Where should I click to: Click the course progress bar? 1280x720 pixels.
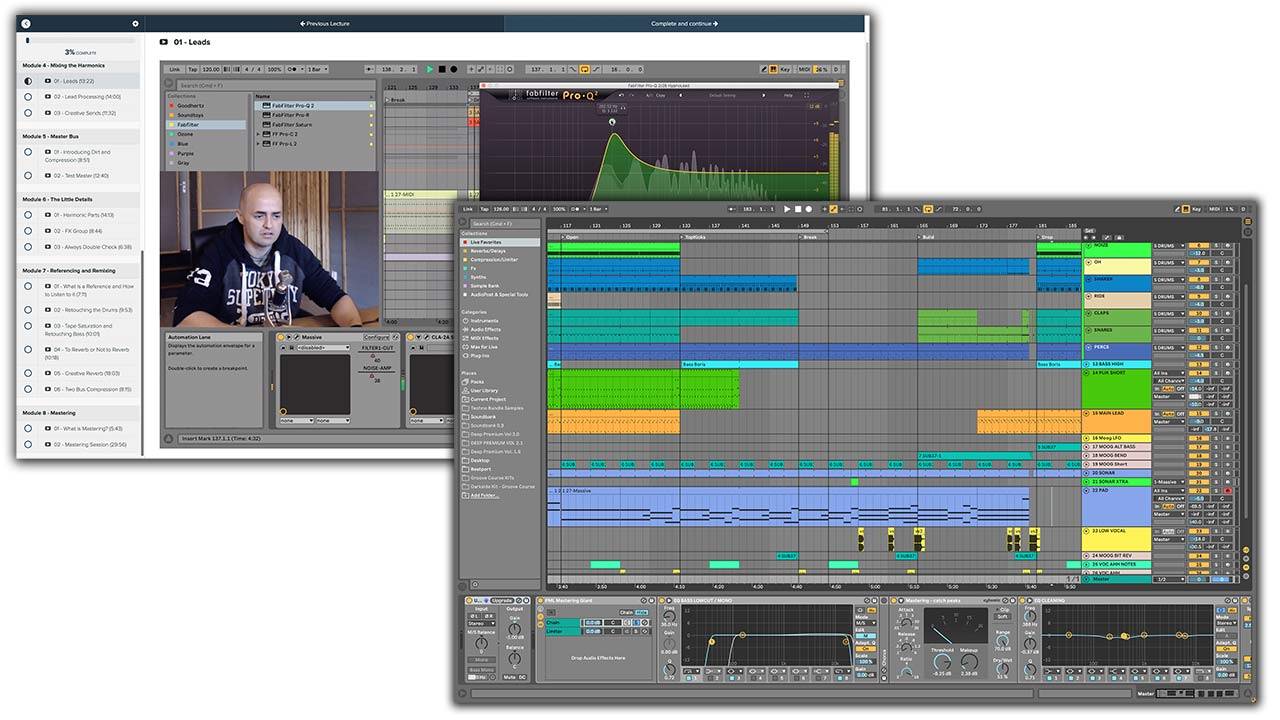pos(82,40)
